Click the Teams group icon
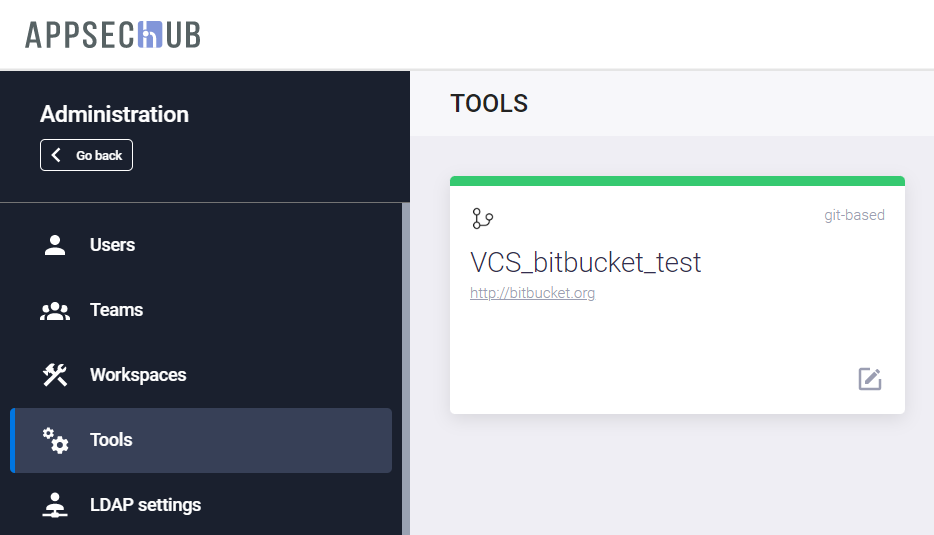Image resolution: width=934 pixels, height=535 pixels. (x=55, y=310)
